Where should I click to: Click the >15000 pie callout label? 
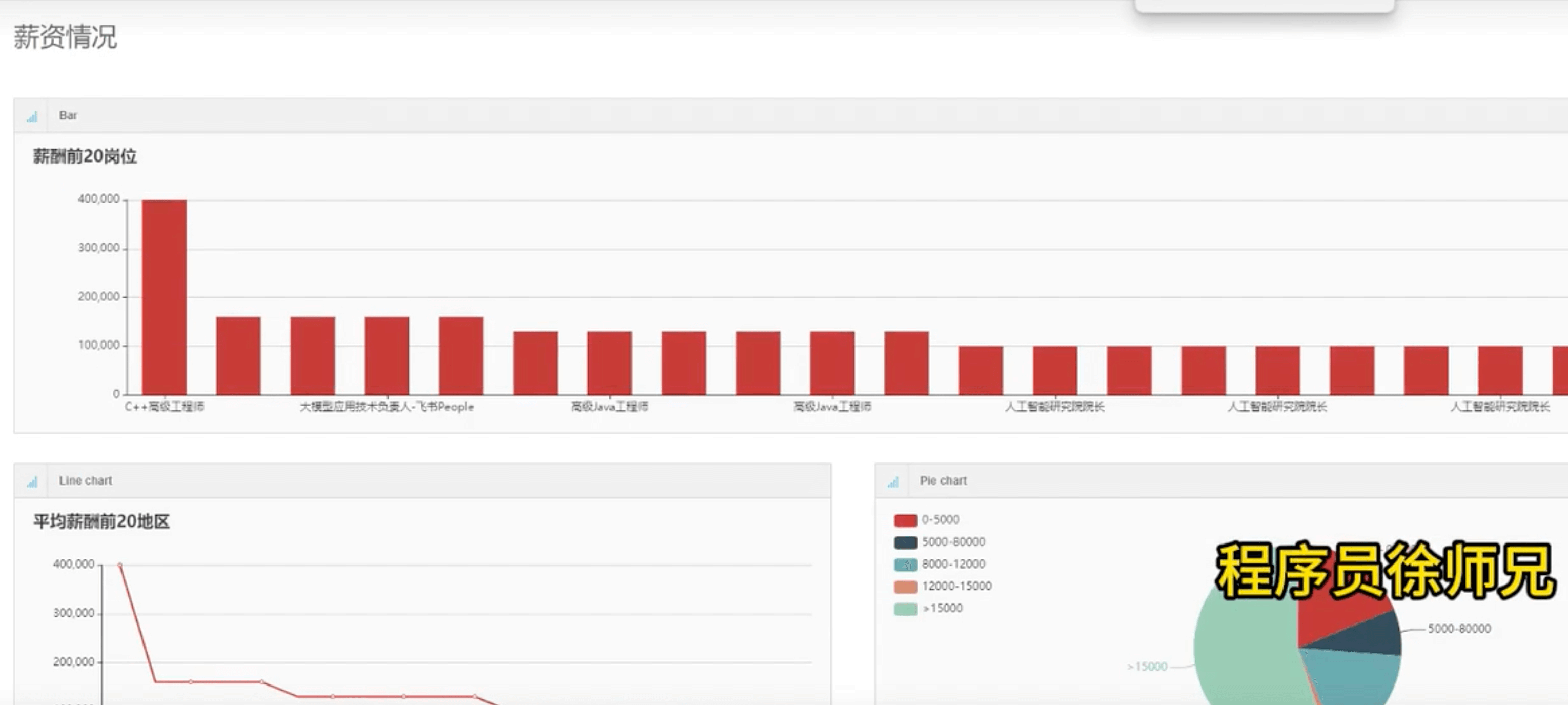1147,666
